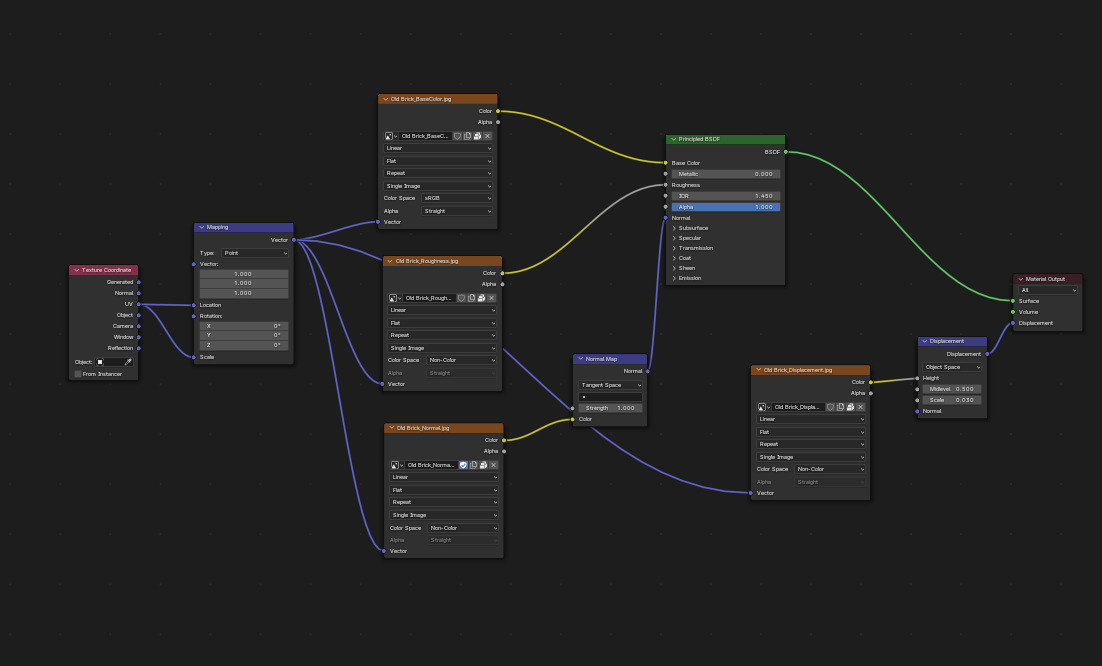
Task: Click Rotation X field in Mapping node
Action: tap(244, 327)
